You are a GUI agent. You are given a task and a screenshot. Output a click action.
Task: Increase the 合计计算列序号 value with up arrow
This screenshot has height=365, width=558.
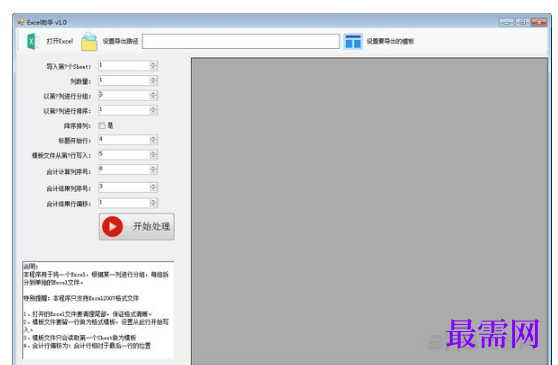coord(153,168)
